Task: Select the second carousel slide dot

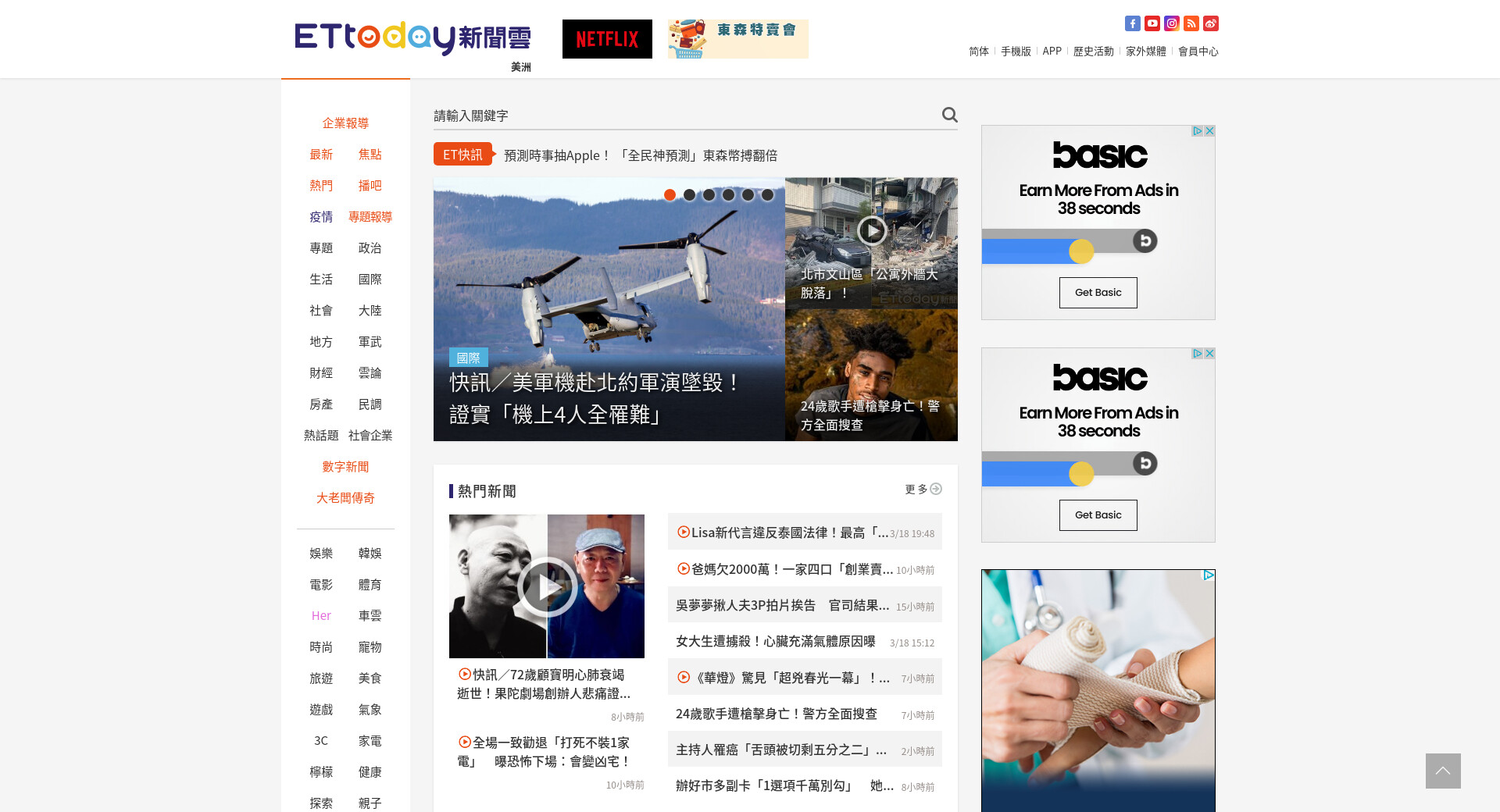Action: [689, 195]
